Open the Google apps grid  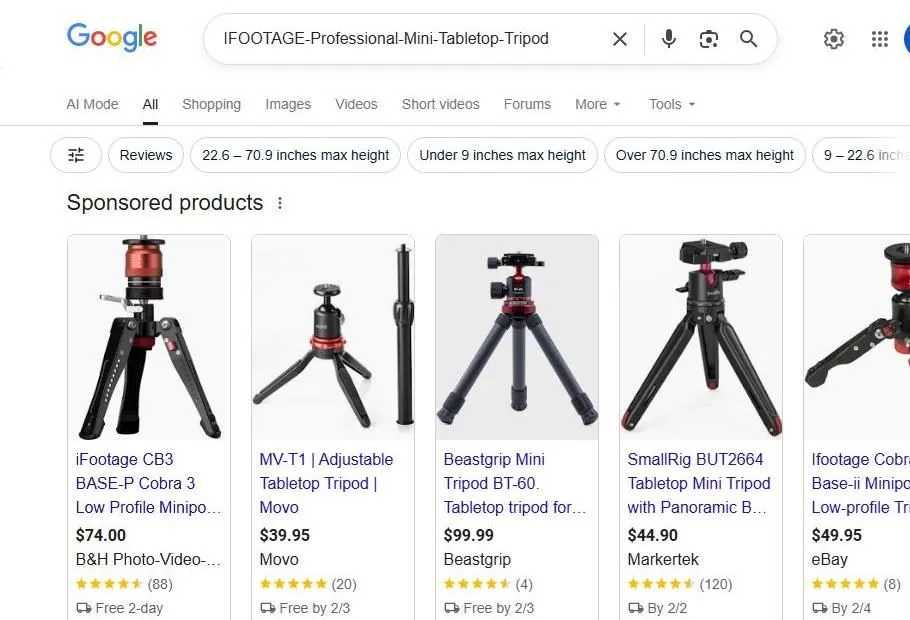point(879,39)
